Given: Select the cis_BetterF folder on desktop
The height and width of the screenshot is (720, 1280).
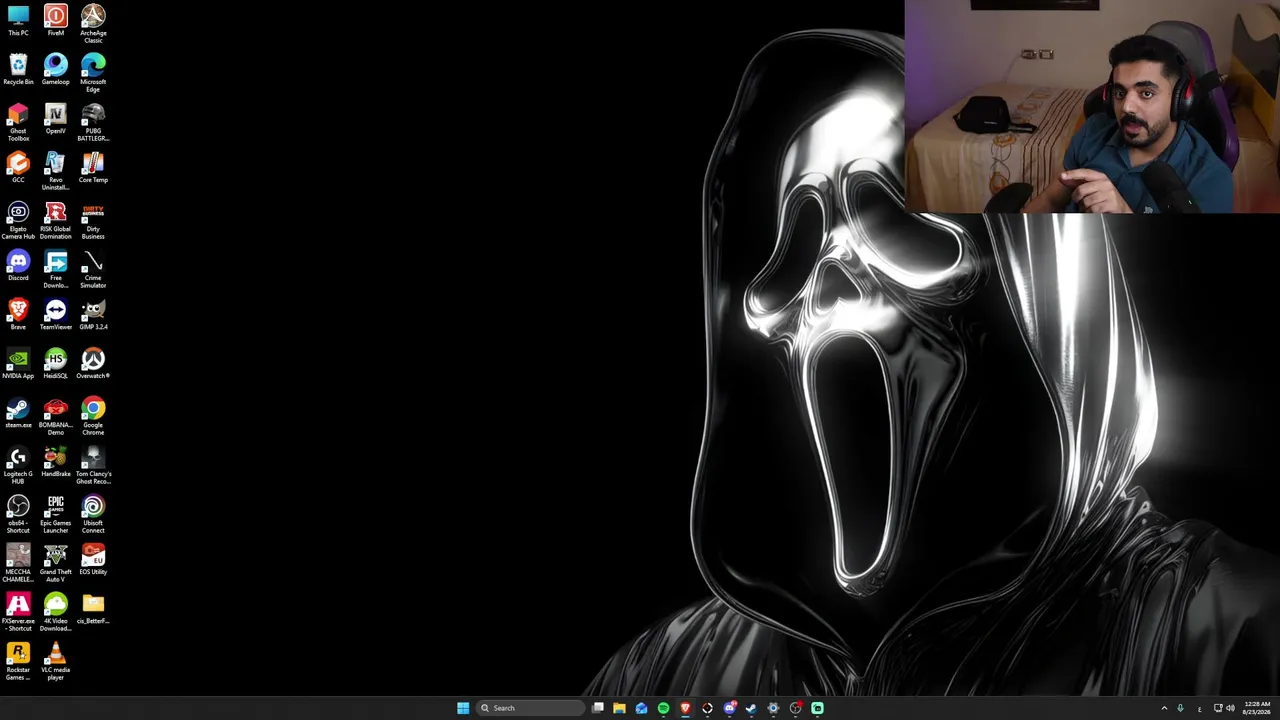Looking at the screenshot, I should 93,609.
